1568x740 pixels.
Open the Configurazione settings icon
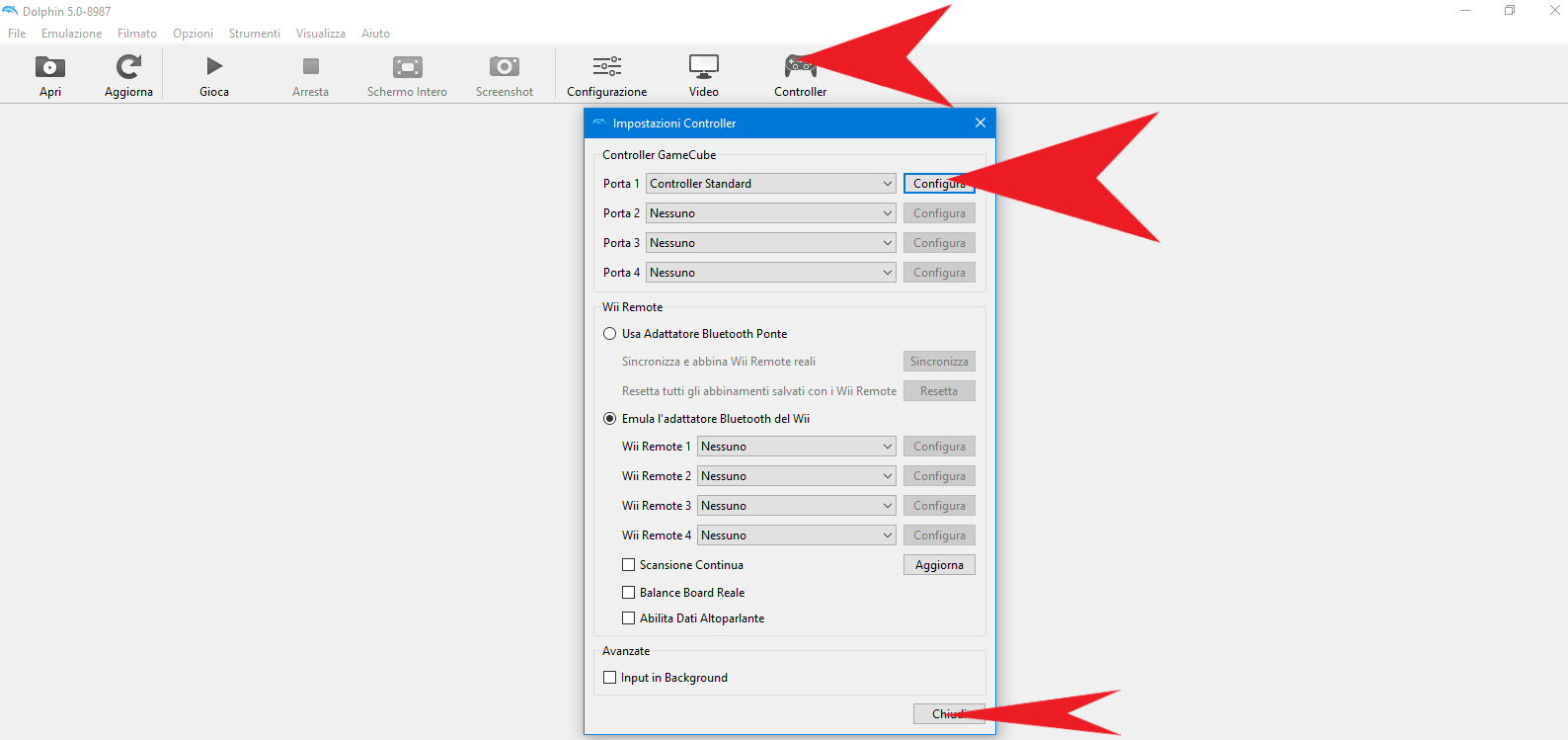point(607,66)
